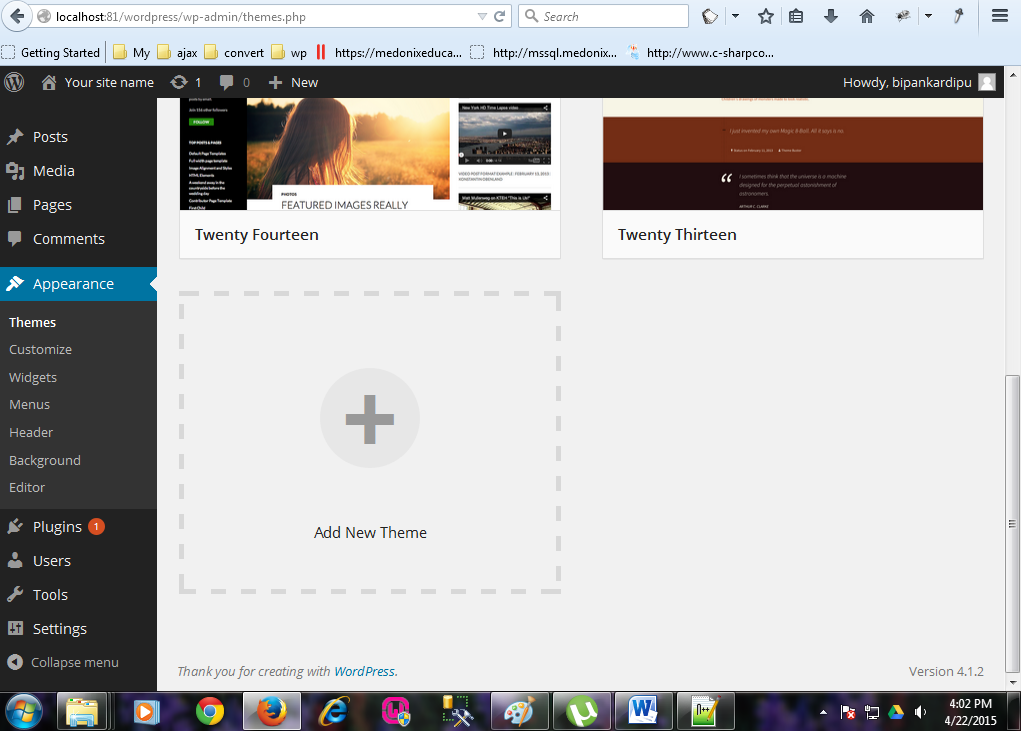Screen dimensions: 1021x731
Task: Open the Pages menu
Action: coord(78,204)
